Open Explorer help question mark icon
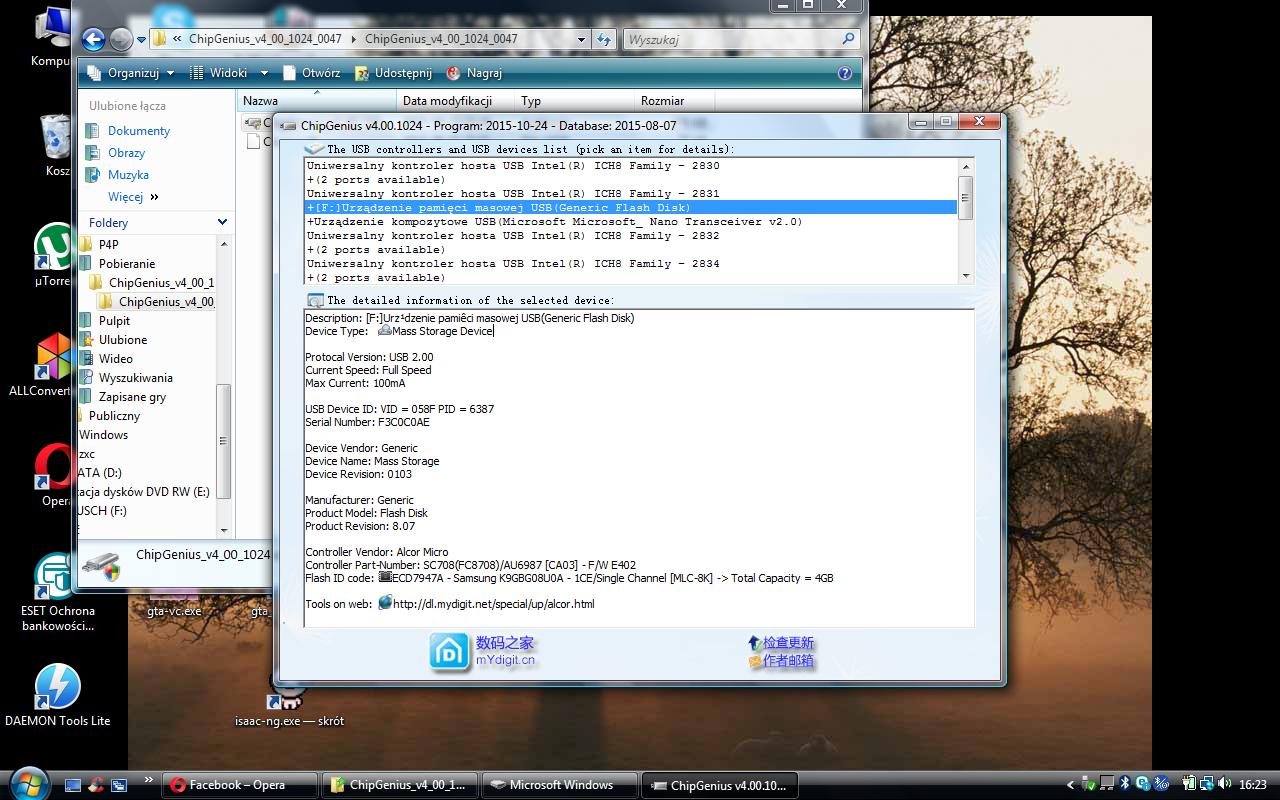 click(845, 73)
